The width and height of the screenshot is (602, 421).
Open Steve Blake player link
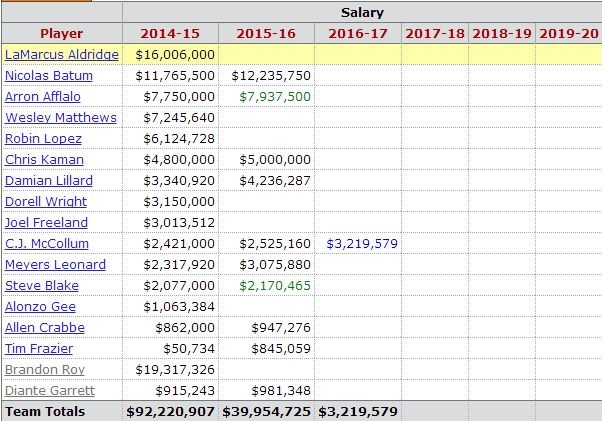click(42, 286)
